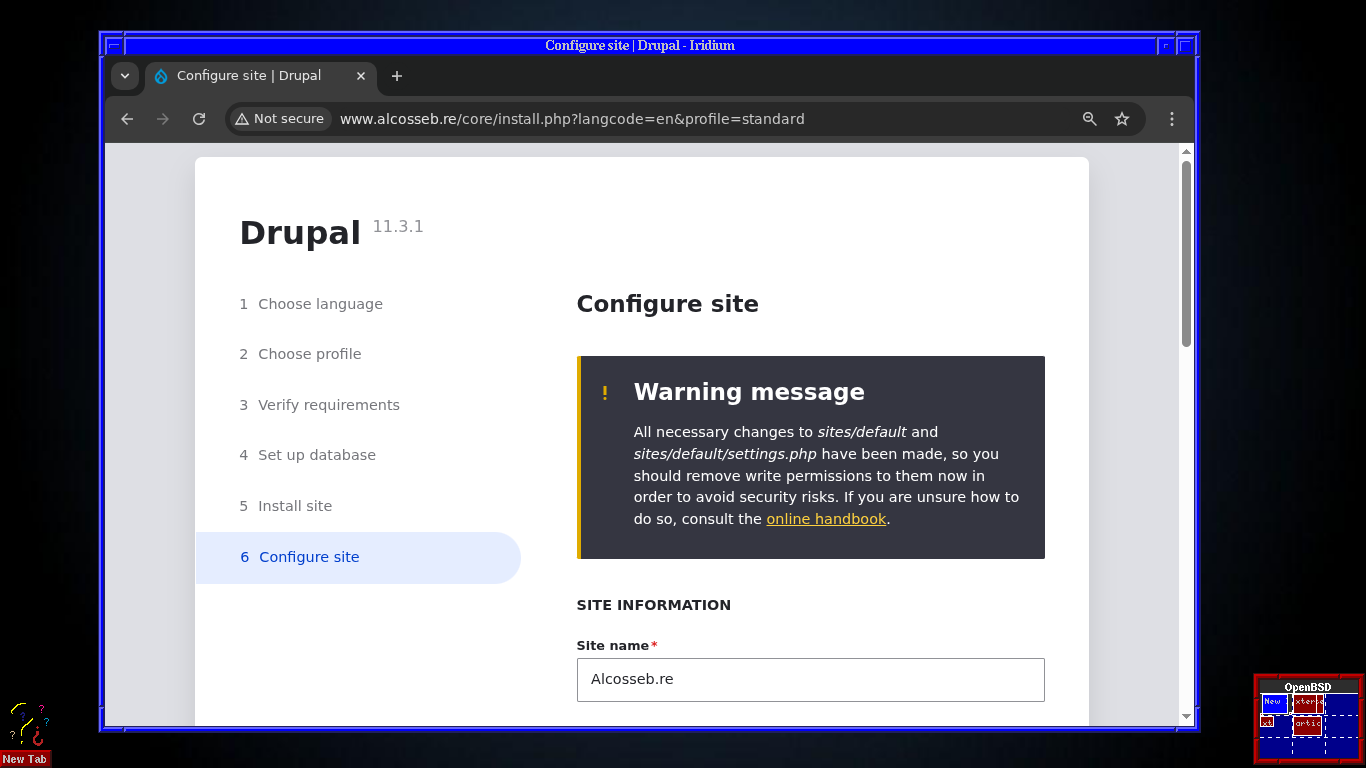Focus the blue New window in the pager
The width and height of the screenshot is (1366, 768).
coord(1275,703)
